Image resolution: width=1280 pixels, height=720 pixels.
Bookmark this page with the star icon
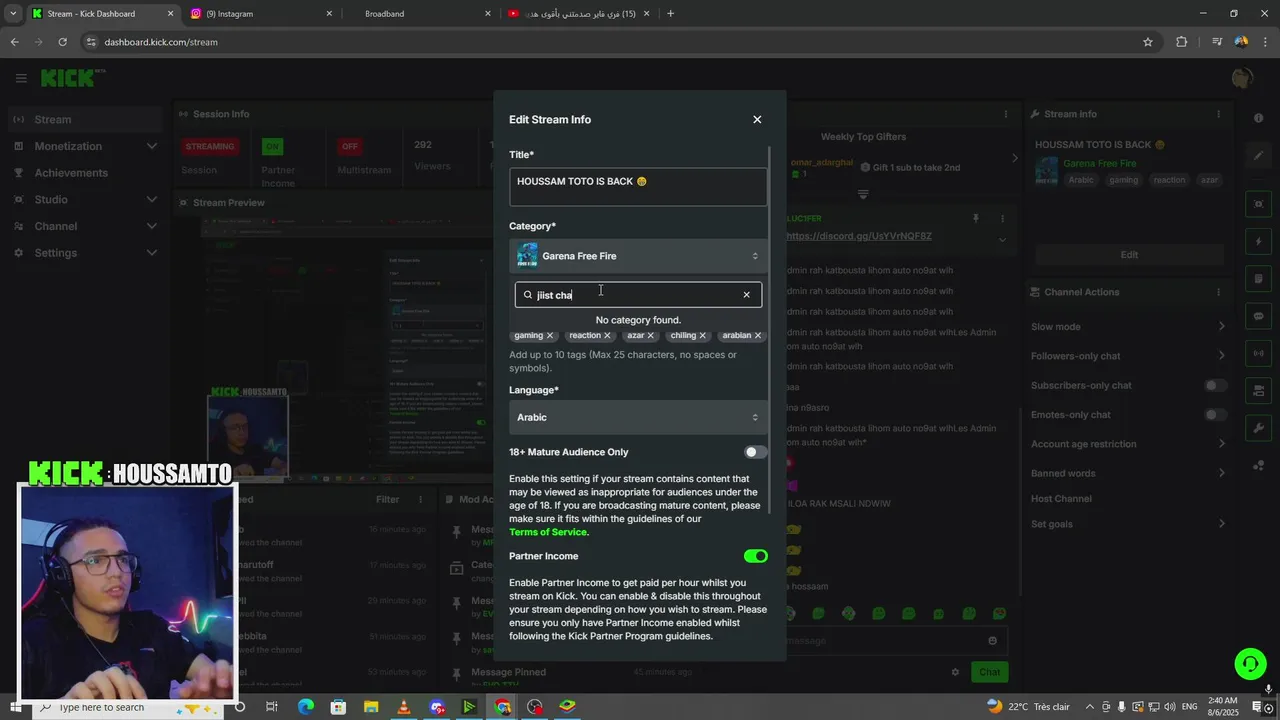tap(1148, 42)
